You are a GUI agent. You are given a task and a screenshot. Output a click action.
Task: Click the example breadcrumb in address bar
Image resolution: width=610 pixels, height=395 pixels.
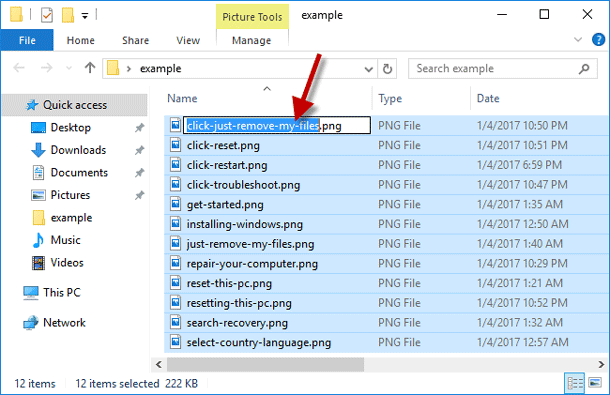(x=160, y=68)
